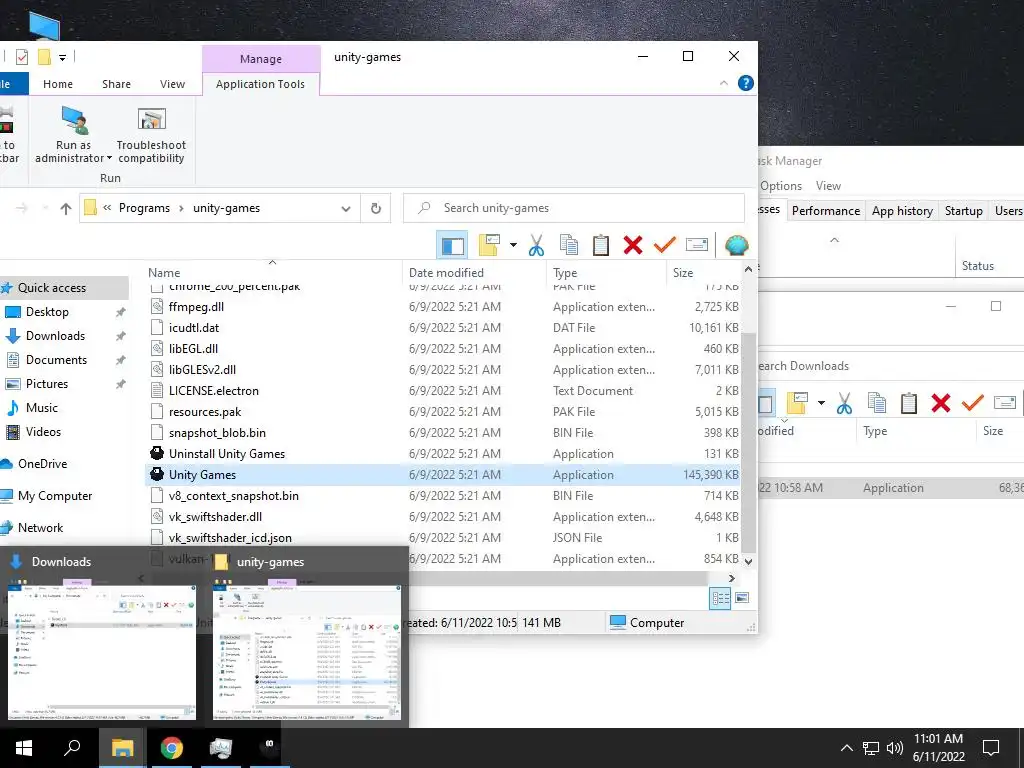Screen dimensions: 1024x768
Task: Click red Delete X in Downloads window
Action: (941, 403)
